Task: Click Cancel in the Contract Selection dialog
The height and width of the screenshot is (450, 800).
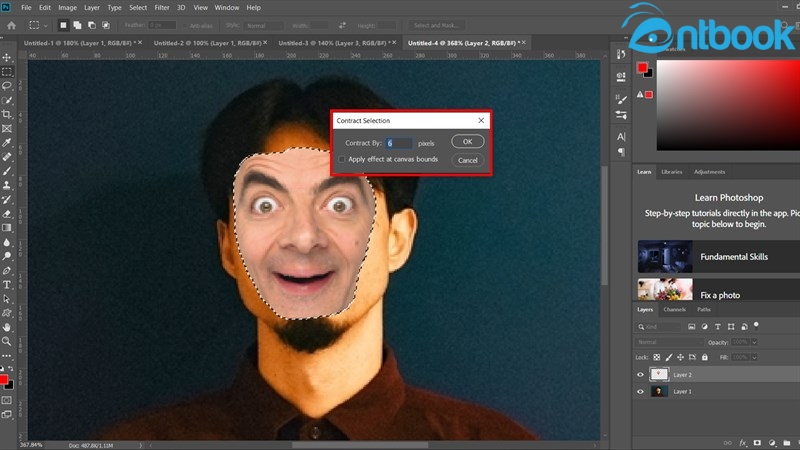Action: [467, 160]
